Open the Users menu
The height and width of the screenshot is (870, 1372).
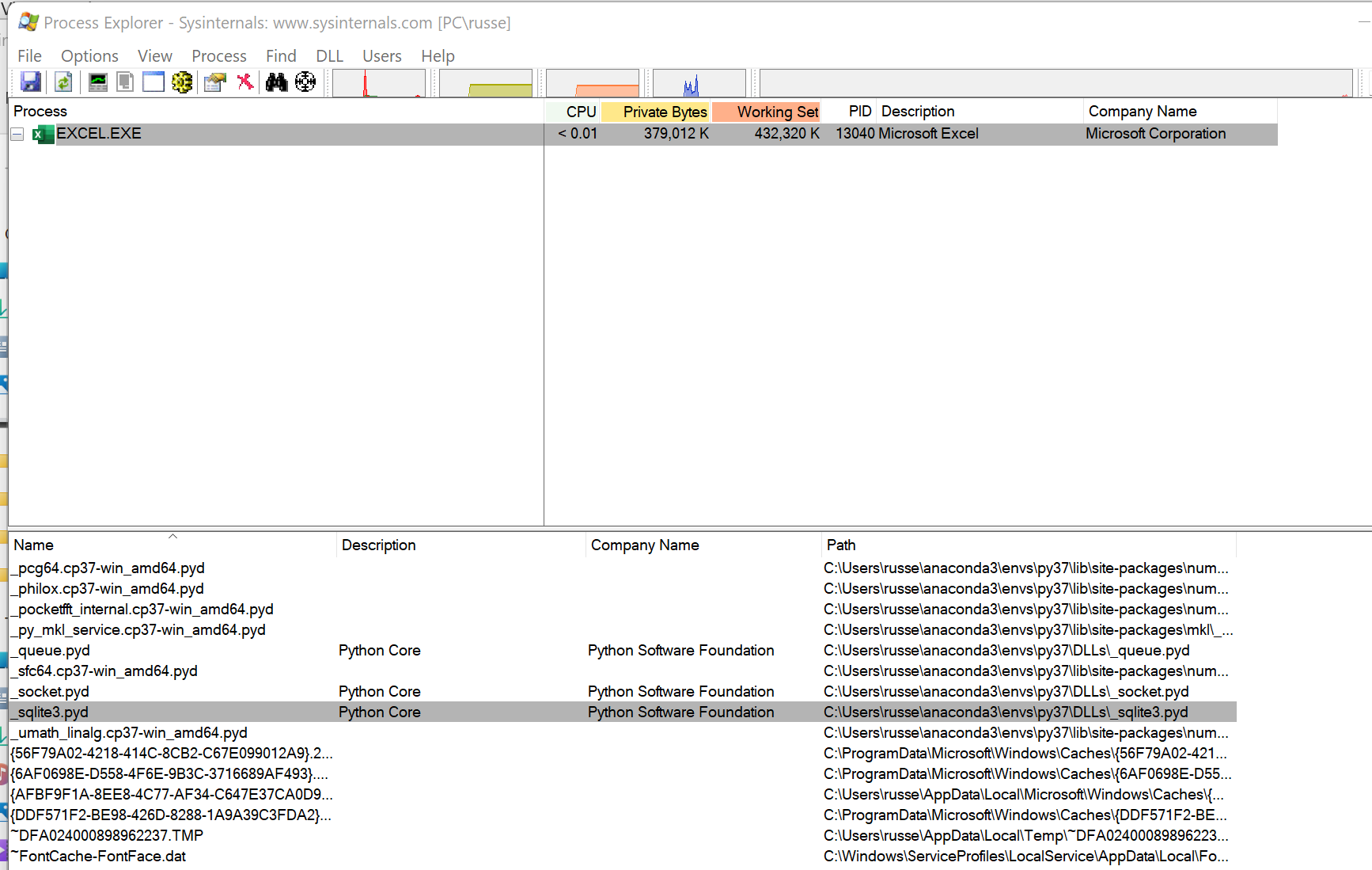[x=382, y=56]
